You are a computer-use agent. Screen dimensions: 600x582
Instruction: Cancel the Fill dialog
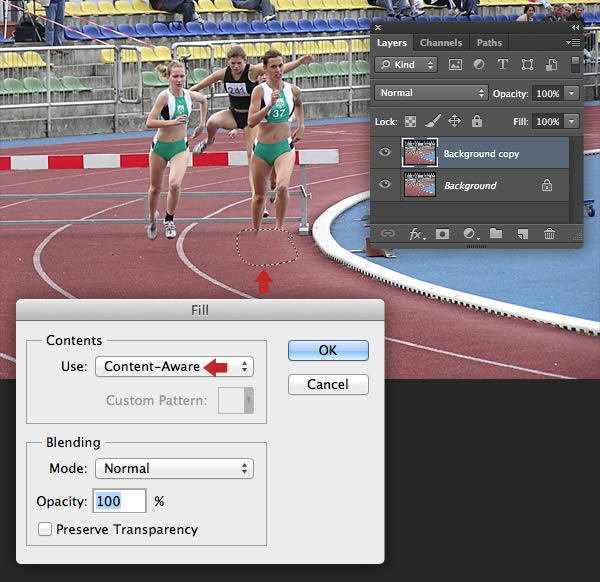tap(328, 384)
